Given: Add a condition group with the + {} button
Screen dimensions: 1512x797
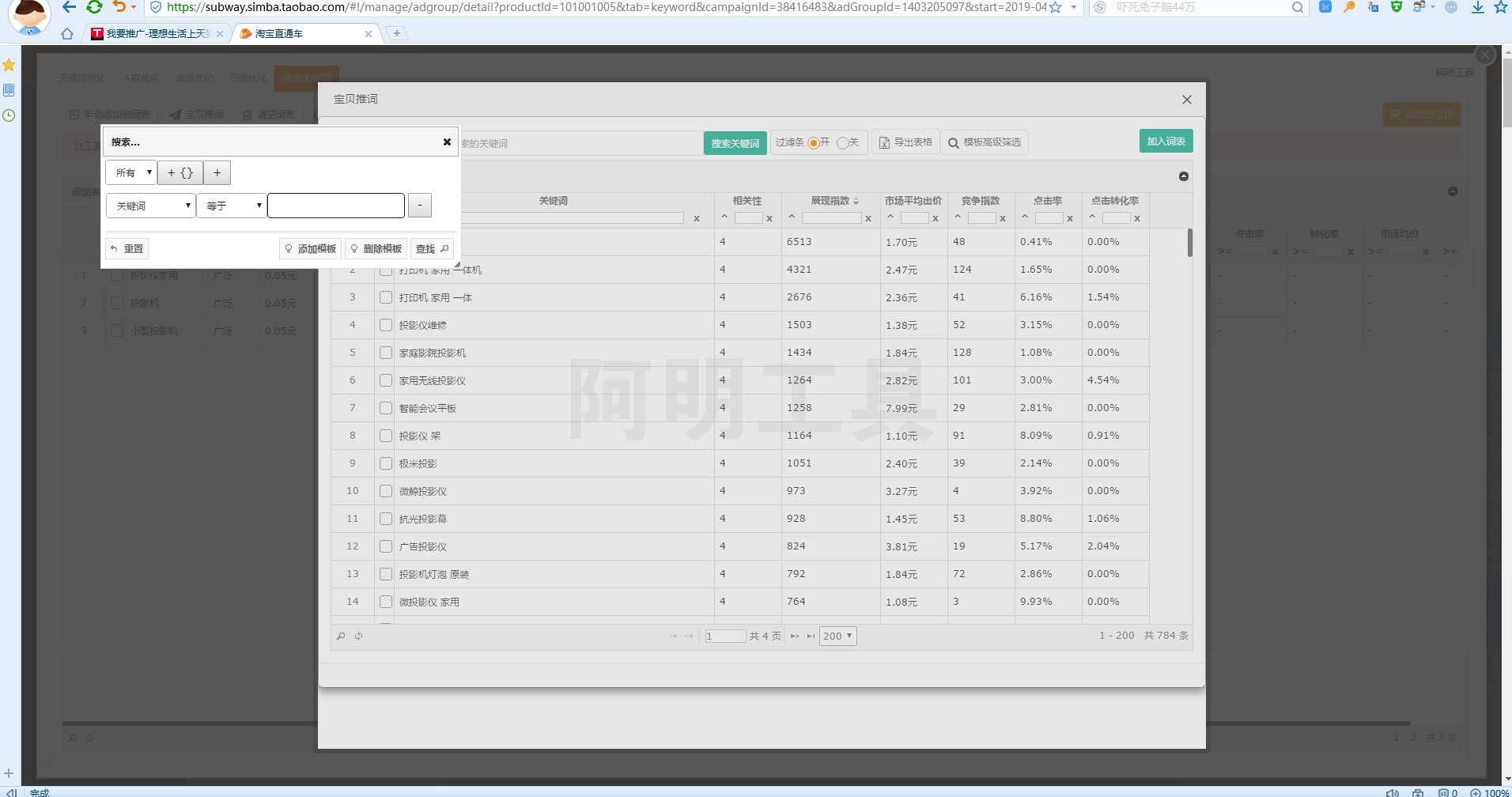Looking at the screenshot, I should coord(180,172).
